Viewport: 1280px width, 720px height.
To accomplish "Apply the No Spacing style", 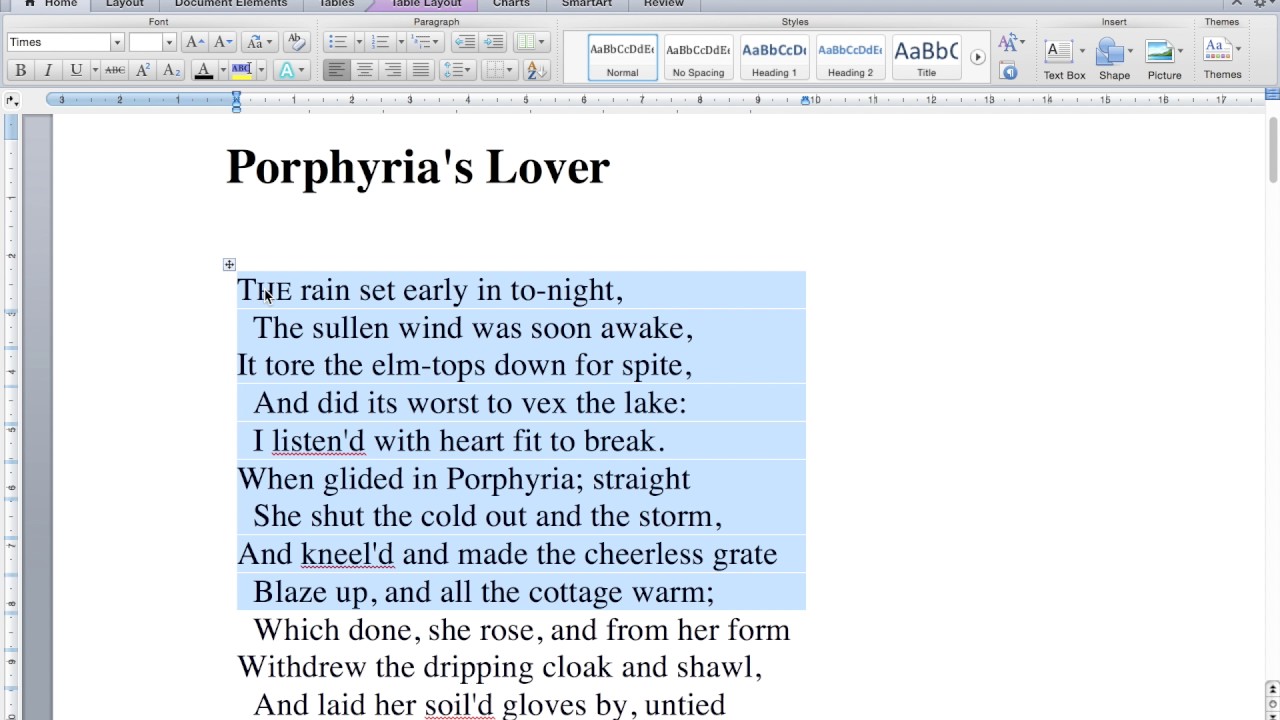I will (x=698, y=58).
